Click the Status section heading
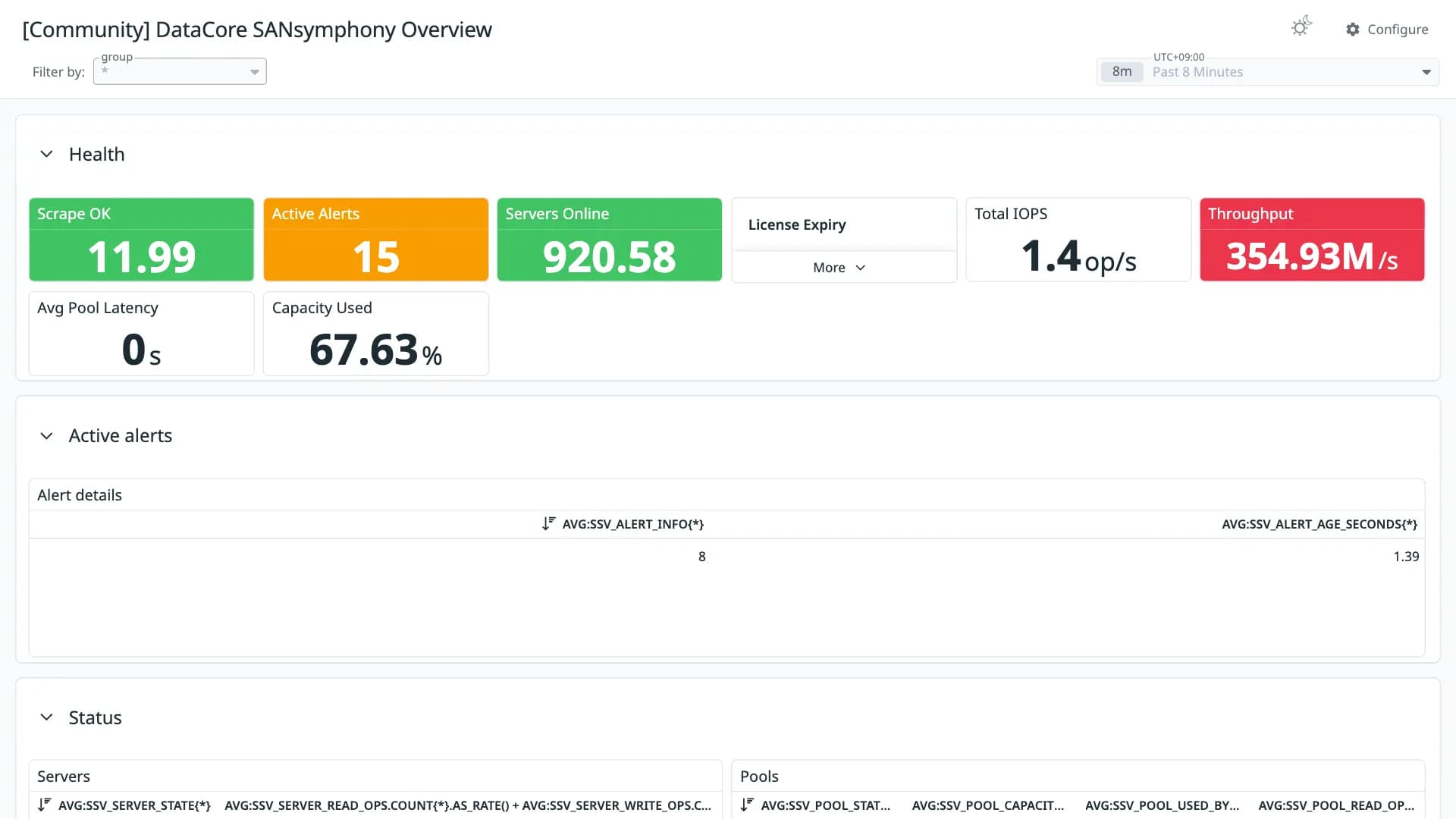The image size is (1456, 819). tap(95, 717)
